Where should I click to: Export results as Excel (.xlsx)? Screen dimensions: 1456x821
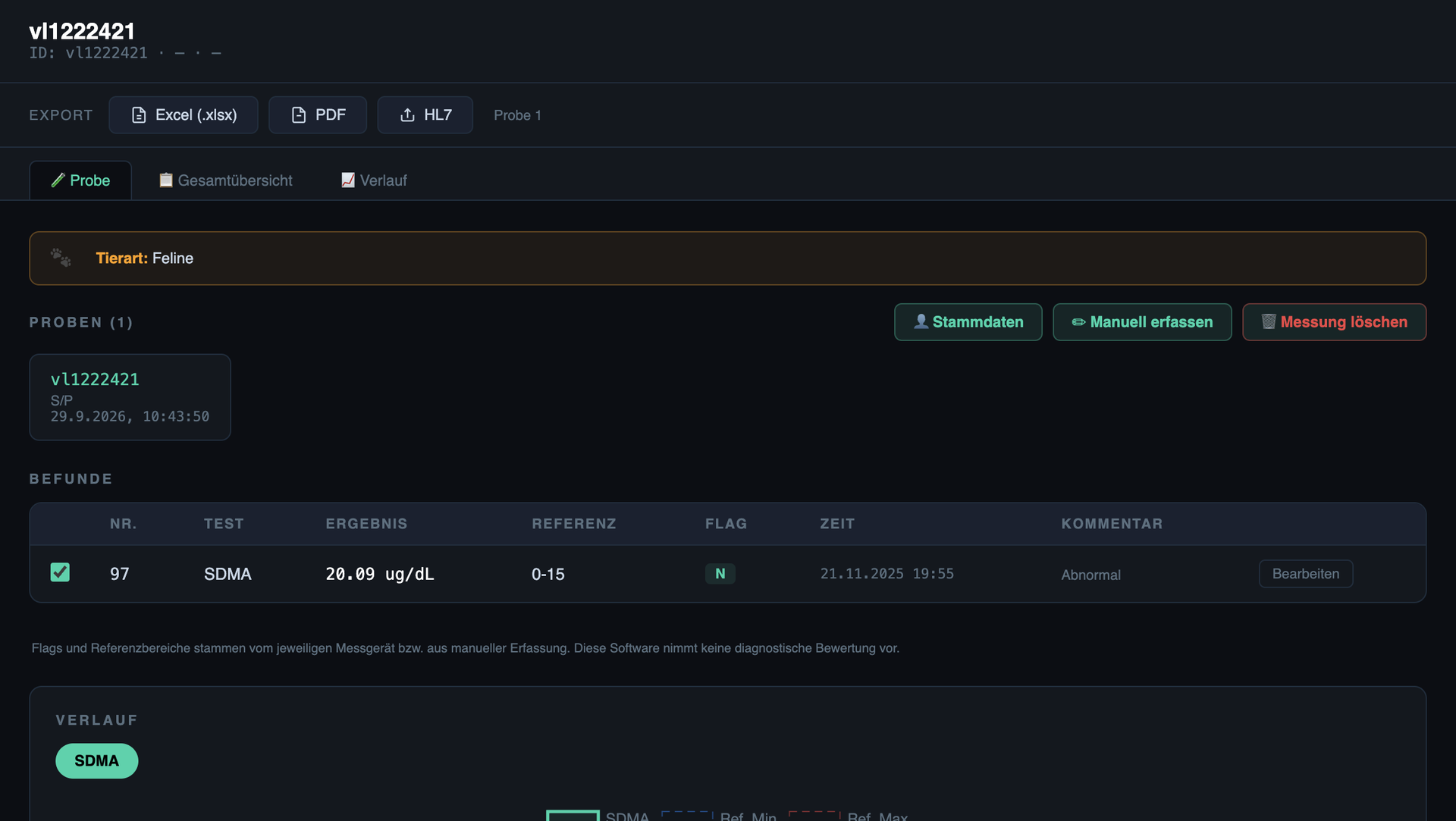pyautogui.click(x=184, y=115)
